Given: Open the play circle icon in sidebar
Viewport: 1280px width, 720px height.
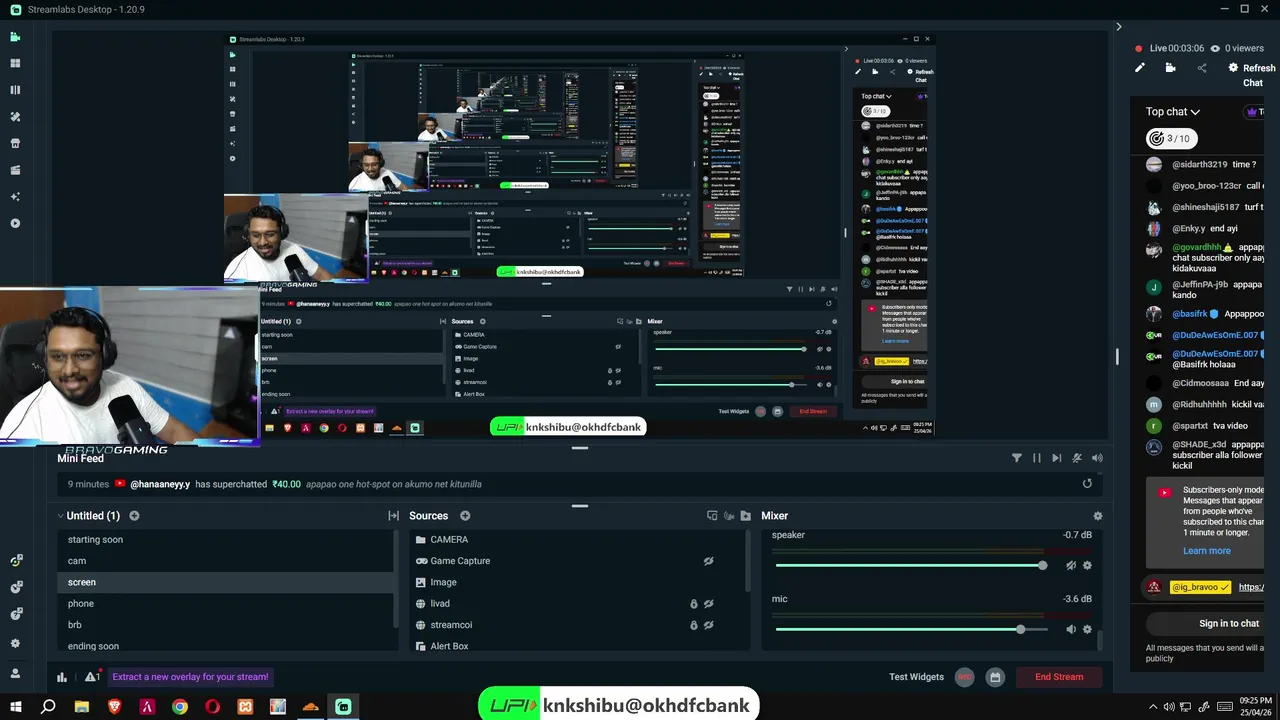Looking at the screenshot, I should click(15, 223).
